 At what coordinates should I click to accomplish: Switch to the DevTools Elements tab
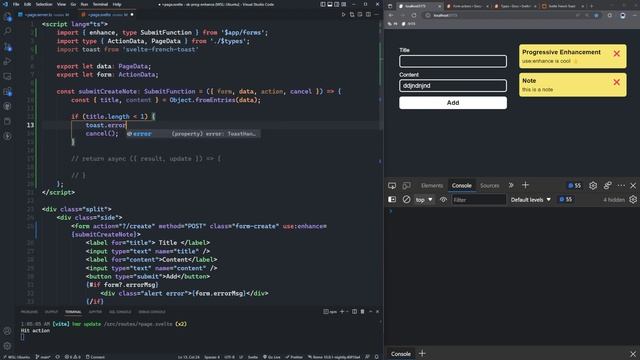click(432, 186)
